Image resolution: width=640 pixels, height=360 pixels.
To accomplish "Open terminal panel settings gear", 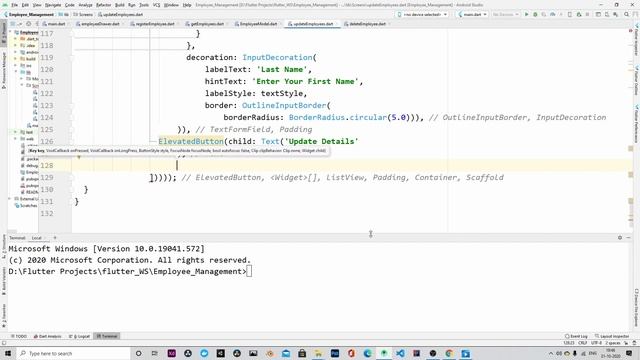I will click(x=620, y=238).
